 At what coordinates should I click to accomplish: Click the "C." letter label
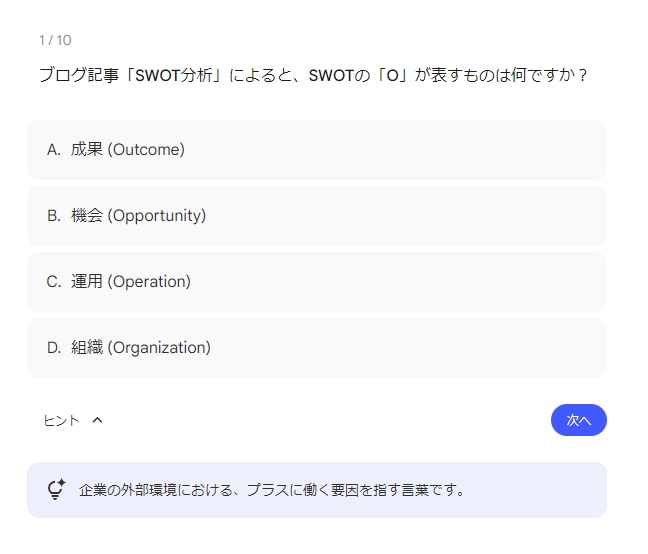click(x=54, y=282)
